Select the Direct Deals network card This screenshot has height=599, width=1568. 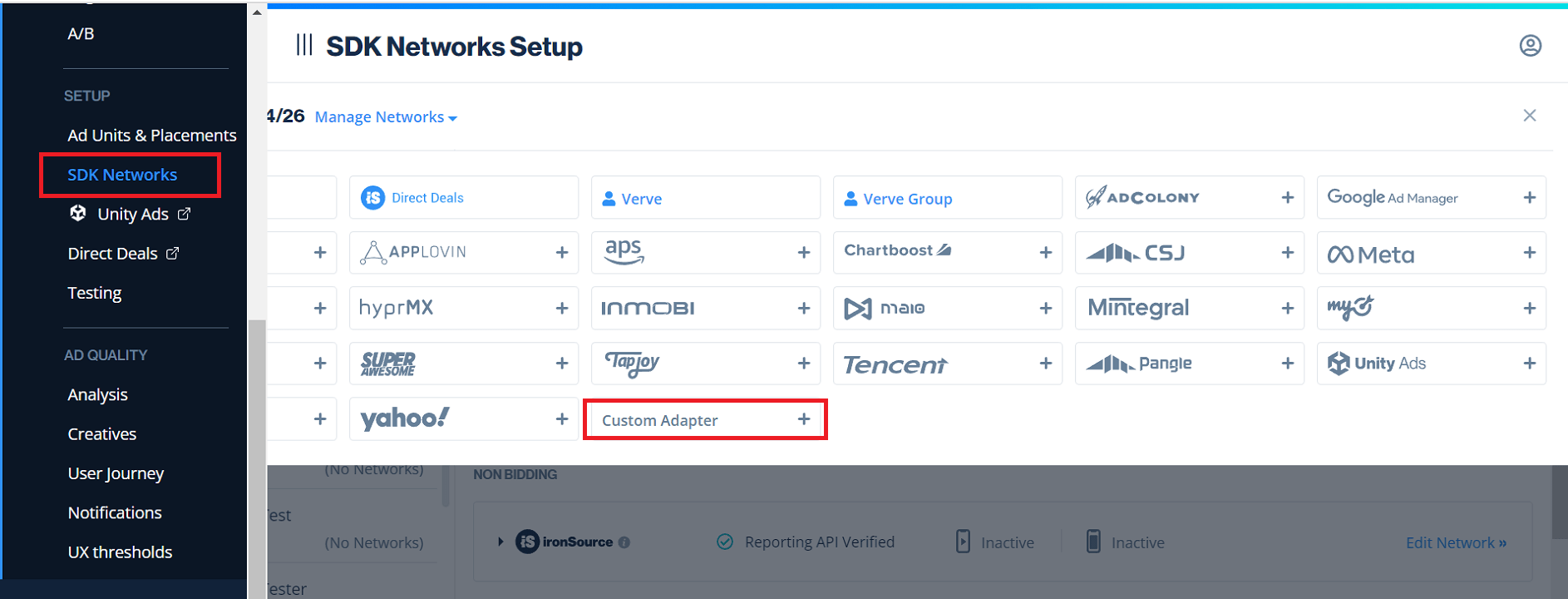tap(464, 197)
